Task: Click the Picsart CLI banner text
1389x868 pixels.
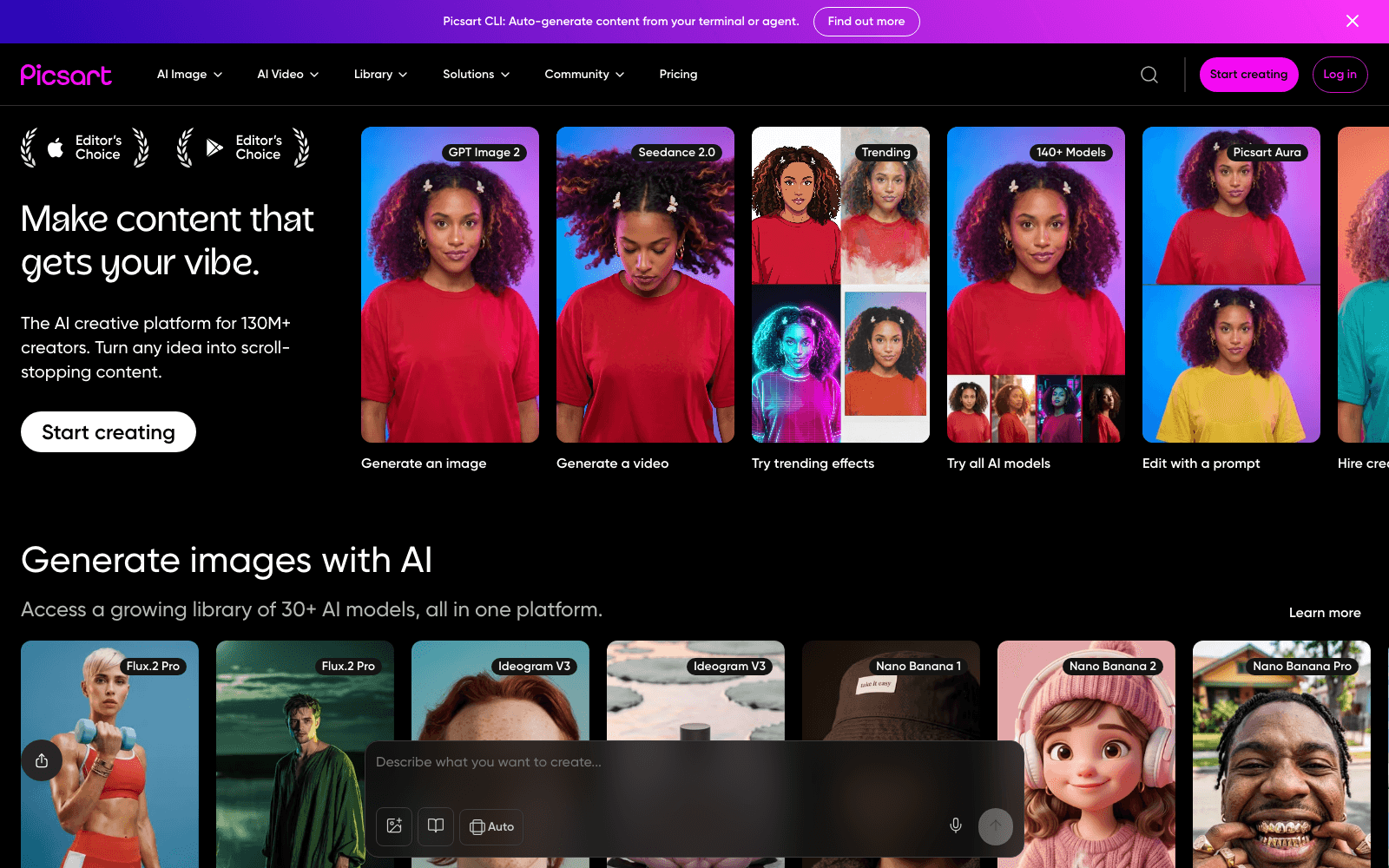Action: pyautogui.click(x=621, y=22)
